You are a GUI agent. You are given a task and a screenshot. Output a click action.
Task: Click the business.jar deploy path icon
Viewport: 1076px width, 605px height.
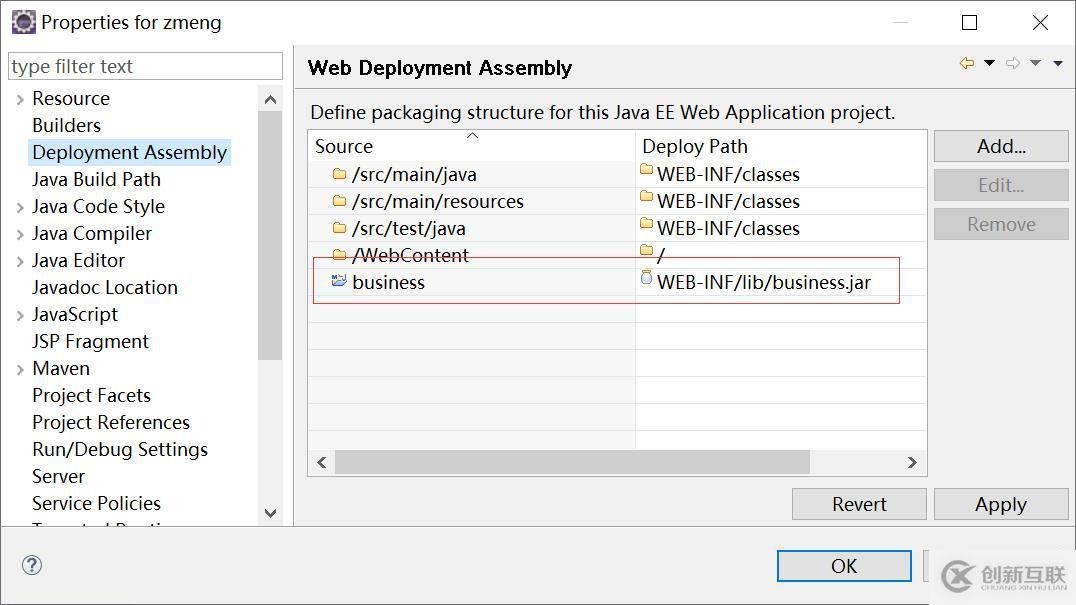(646, 279)
